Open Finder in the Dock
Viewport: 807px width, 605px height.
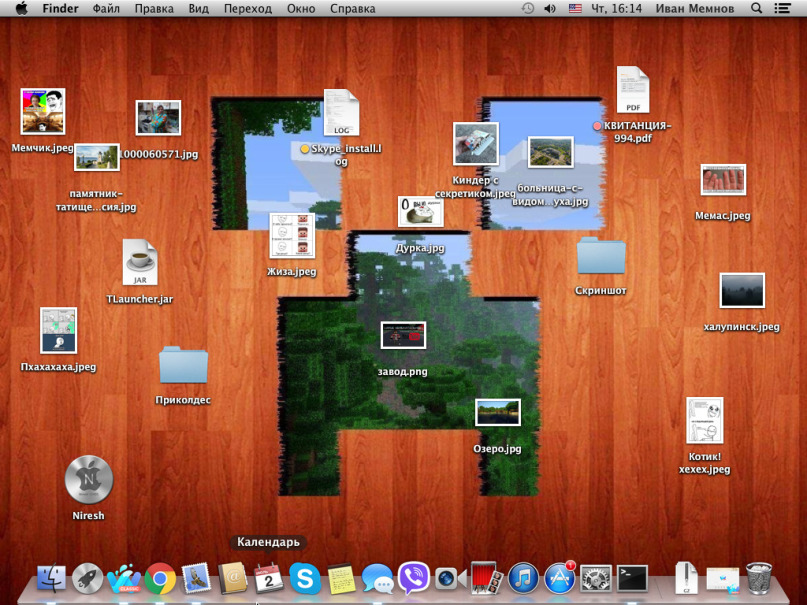[51, 578]
